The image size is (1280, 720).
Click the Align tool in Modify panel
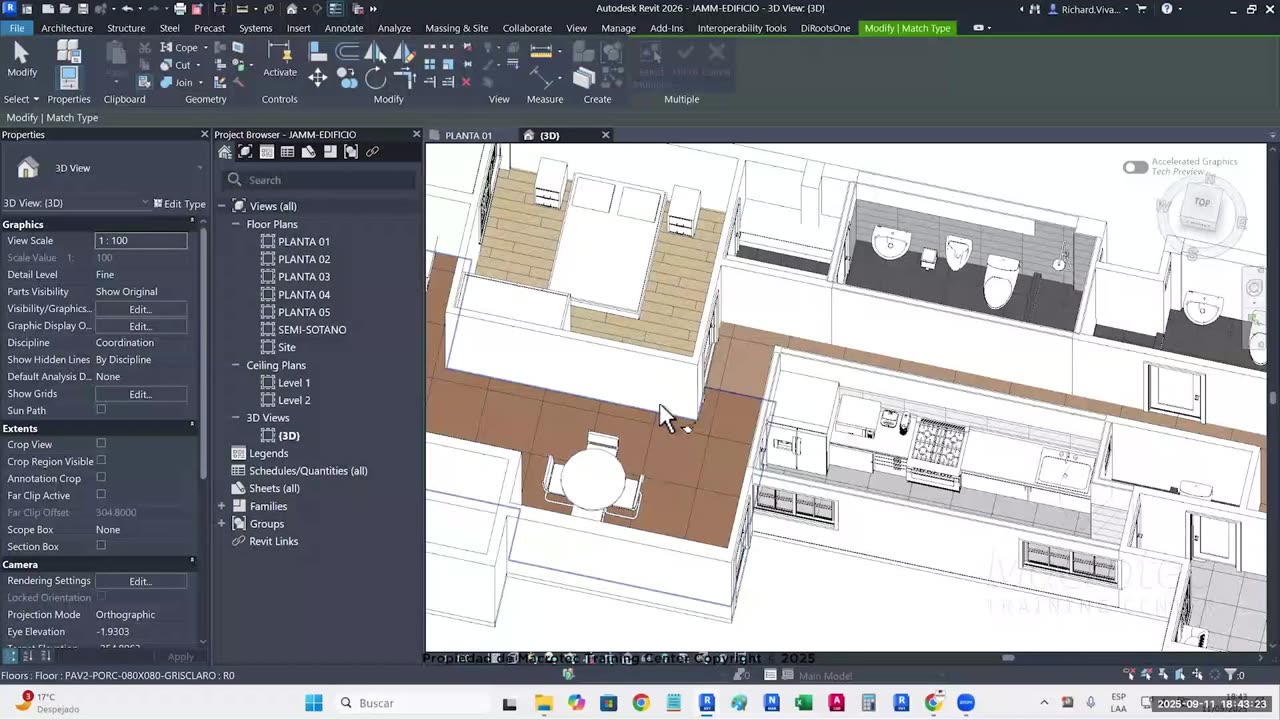pos(318,52)
